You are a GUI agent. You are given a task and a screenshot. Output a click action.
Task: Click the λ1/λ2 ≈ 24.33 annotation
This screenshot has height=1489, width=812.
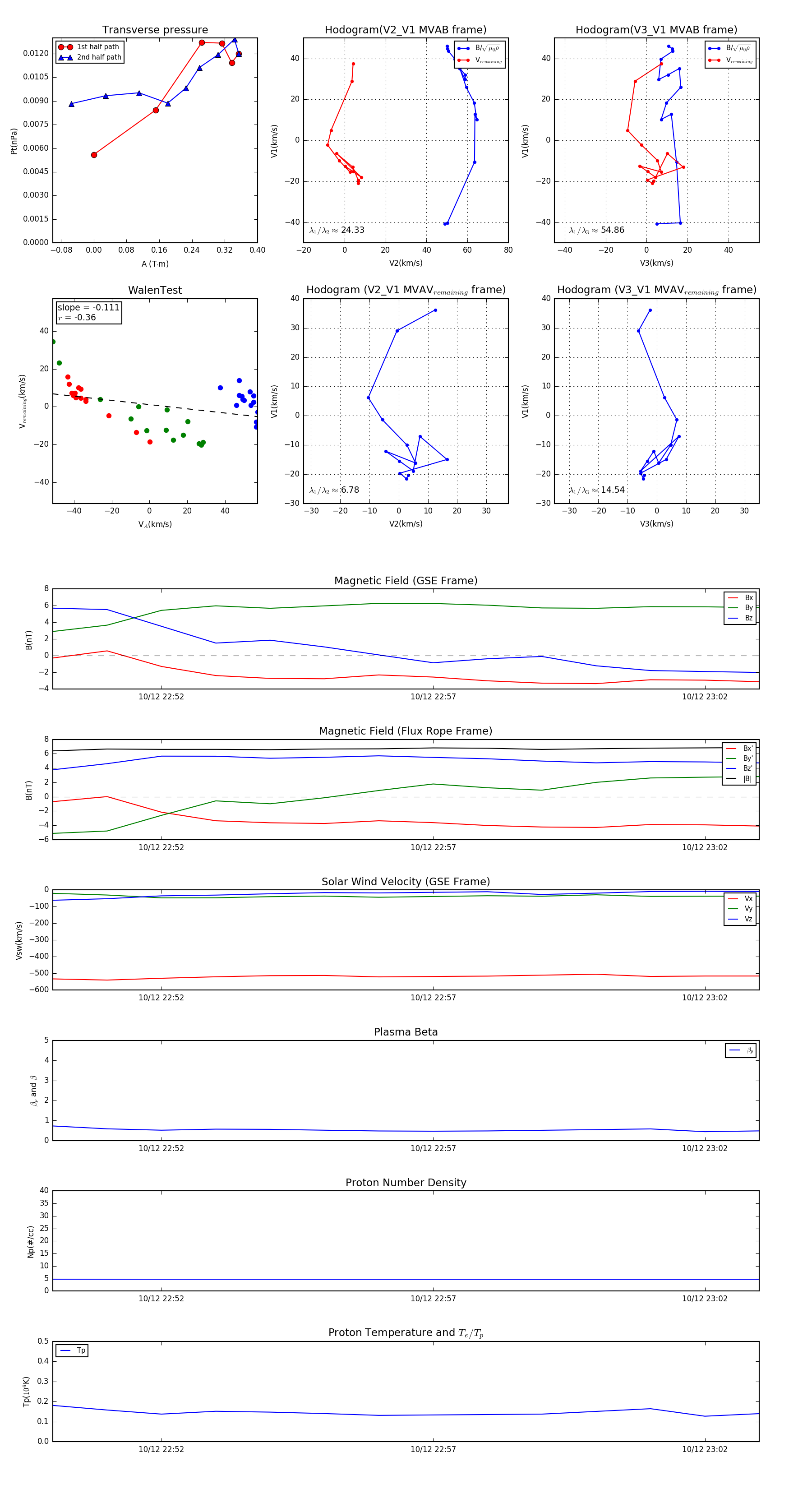[x=337, y=230]
